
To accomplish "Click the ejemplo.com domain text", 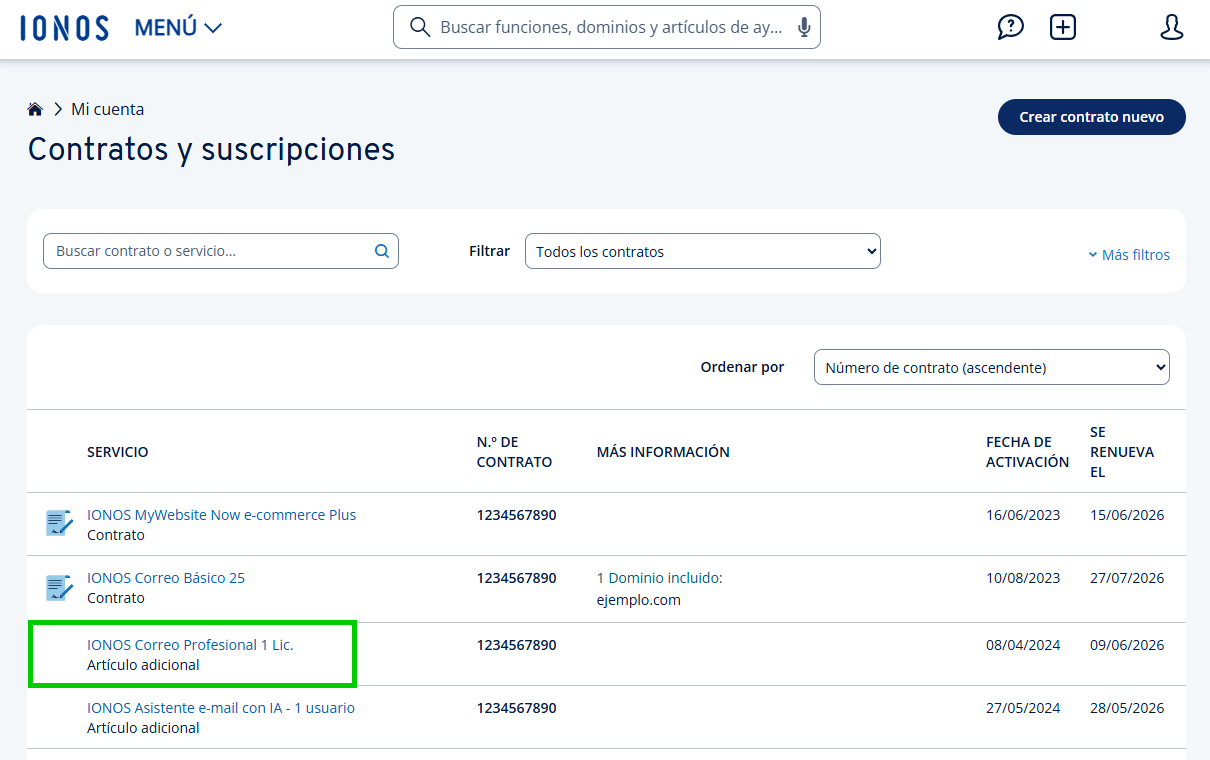I will 639,600.
